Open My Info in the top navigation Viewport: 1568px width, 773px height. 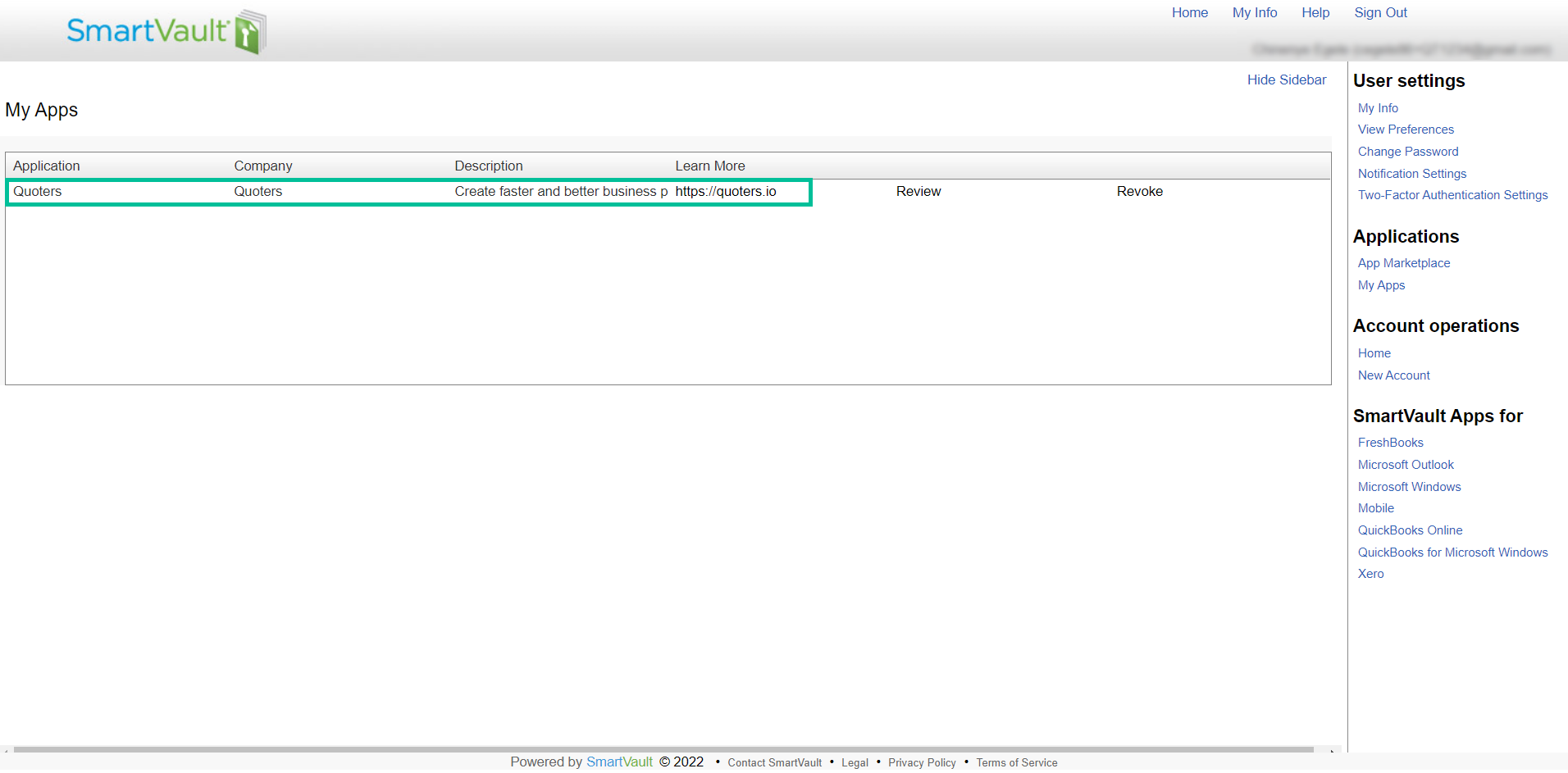pyautogui.click(x=1254, y=12)
